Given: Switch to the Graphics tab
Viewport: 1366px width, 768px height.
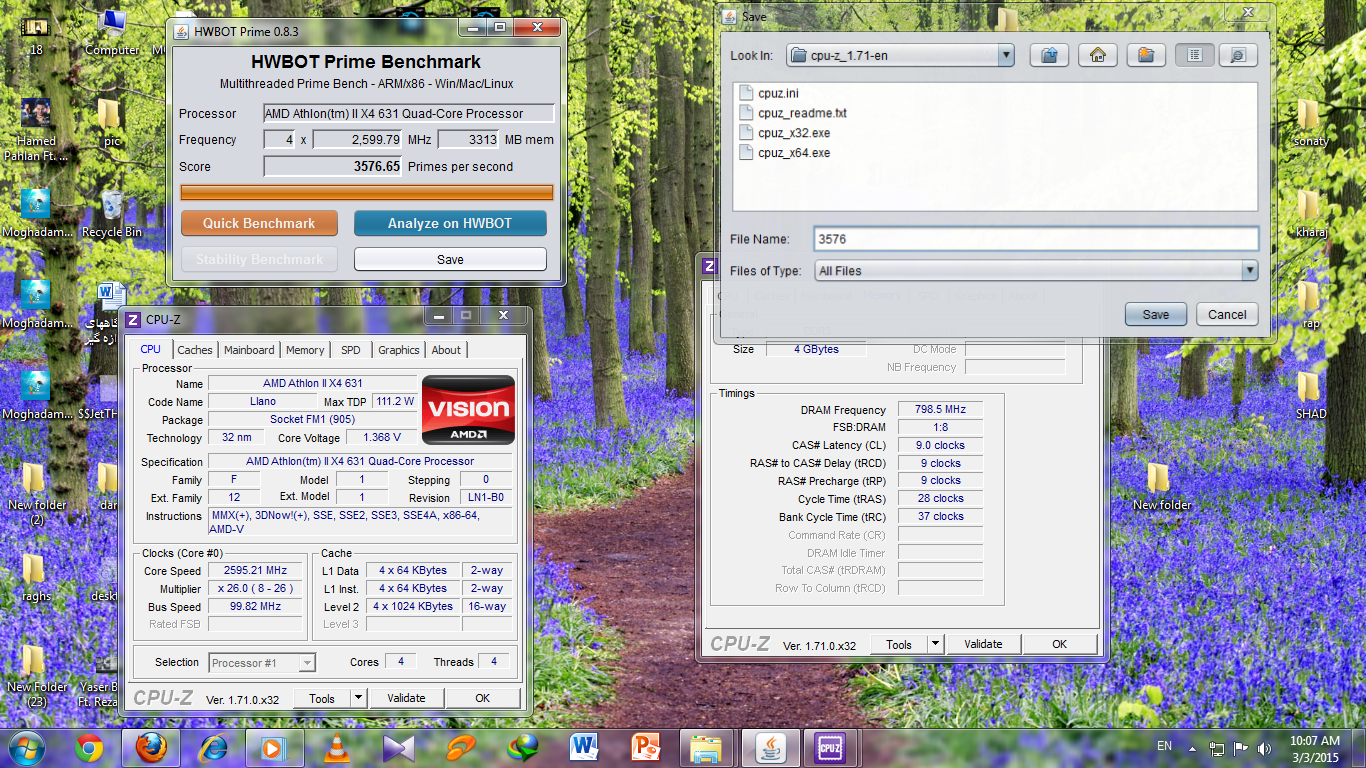Looking at the screenshot, I should tap(398, 350).
